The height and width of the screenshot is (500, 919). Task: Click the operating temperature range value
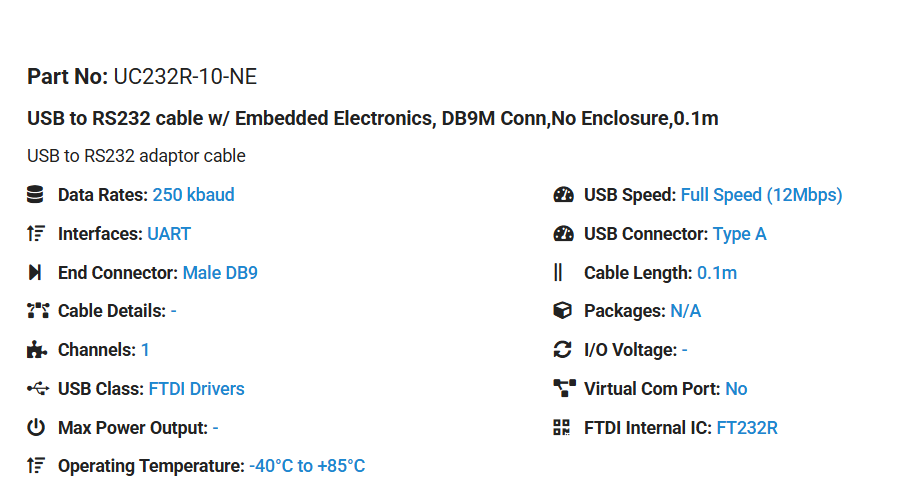click(x=307, y=466)
